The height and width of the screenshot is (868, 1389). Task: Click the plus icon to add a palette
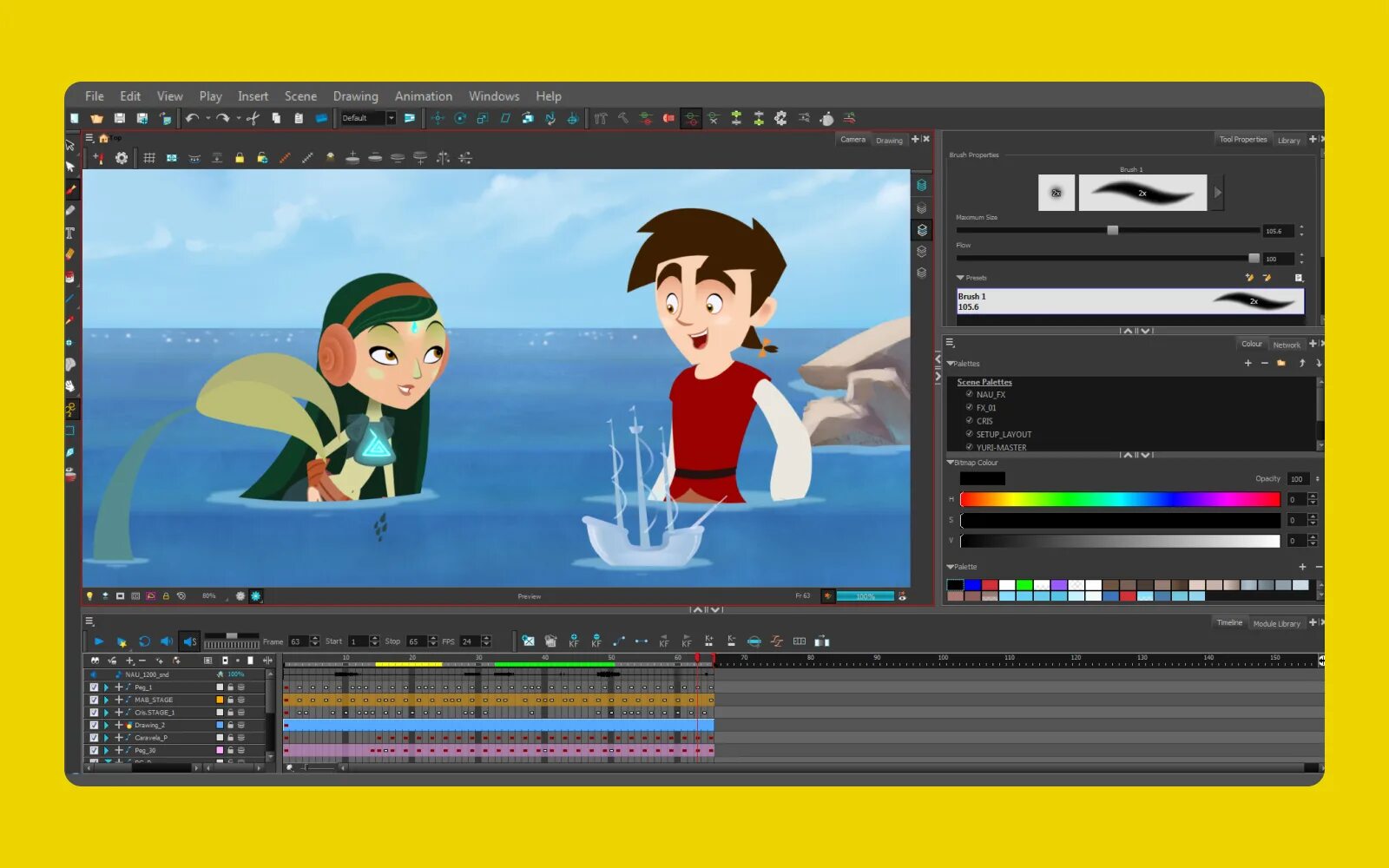(x=1248, y=363)
